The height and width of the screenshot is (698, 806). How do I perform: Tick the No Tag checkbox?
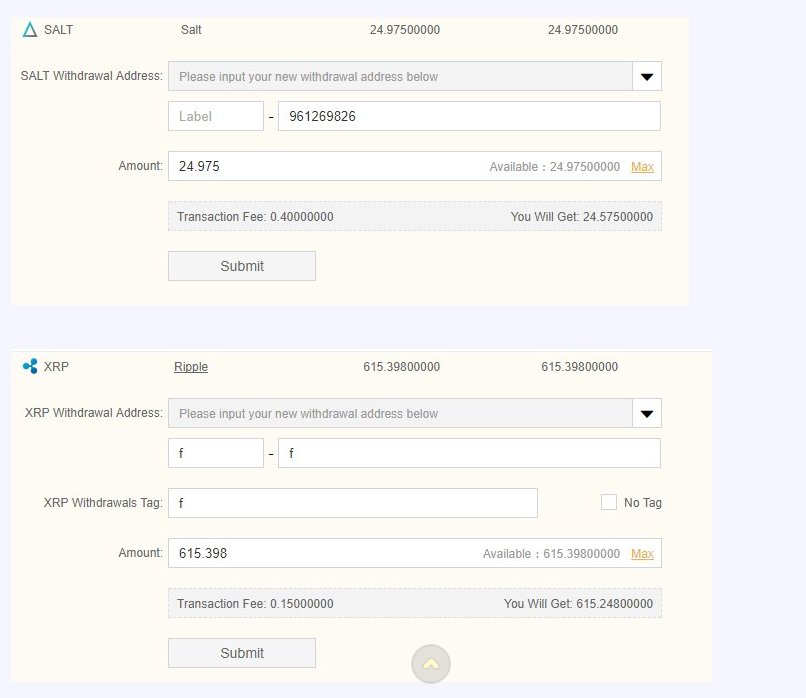(x=609, y=502)
